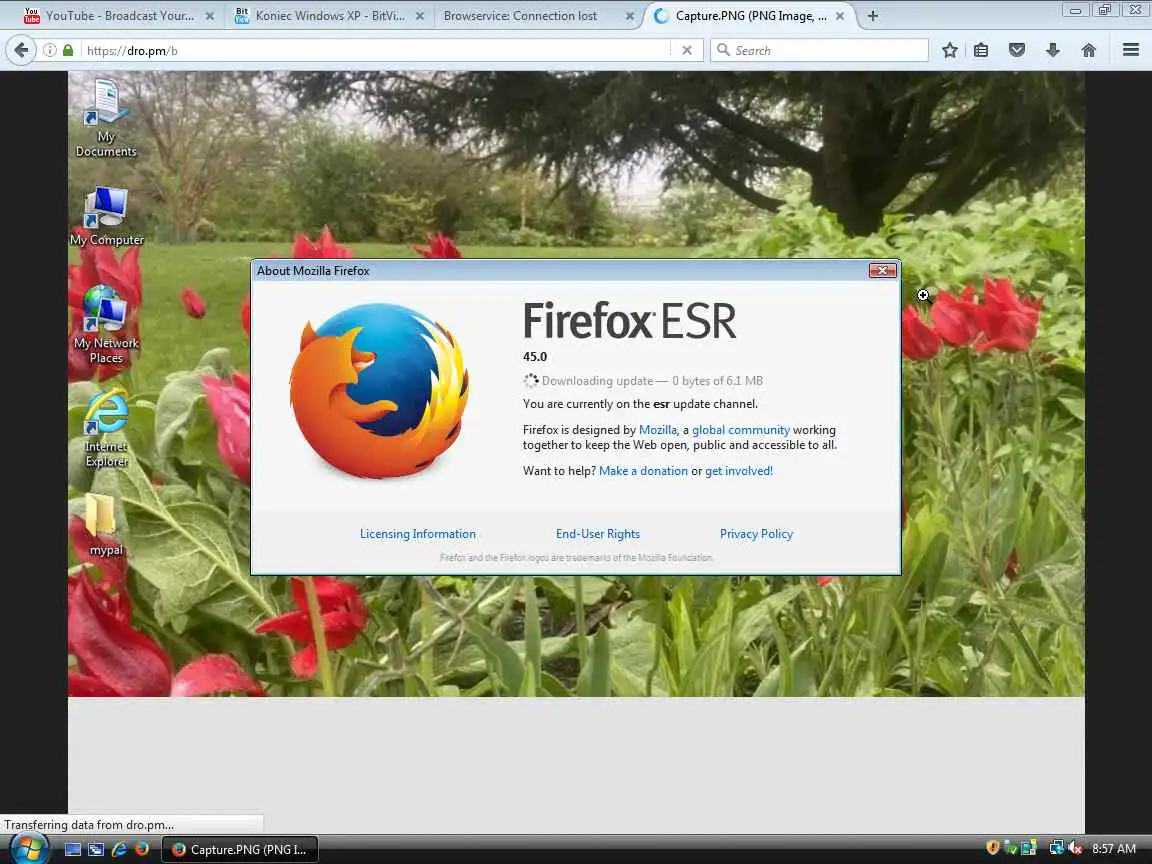Click the Downloading update progress text
The height and width of the screenshot is (864, 1152).
(x=652, y=381)
